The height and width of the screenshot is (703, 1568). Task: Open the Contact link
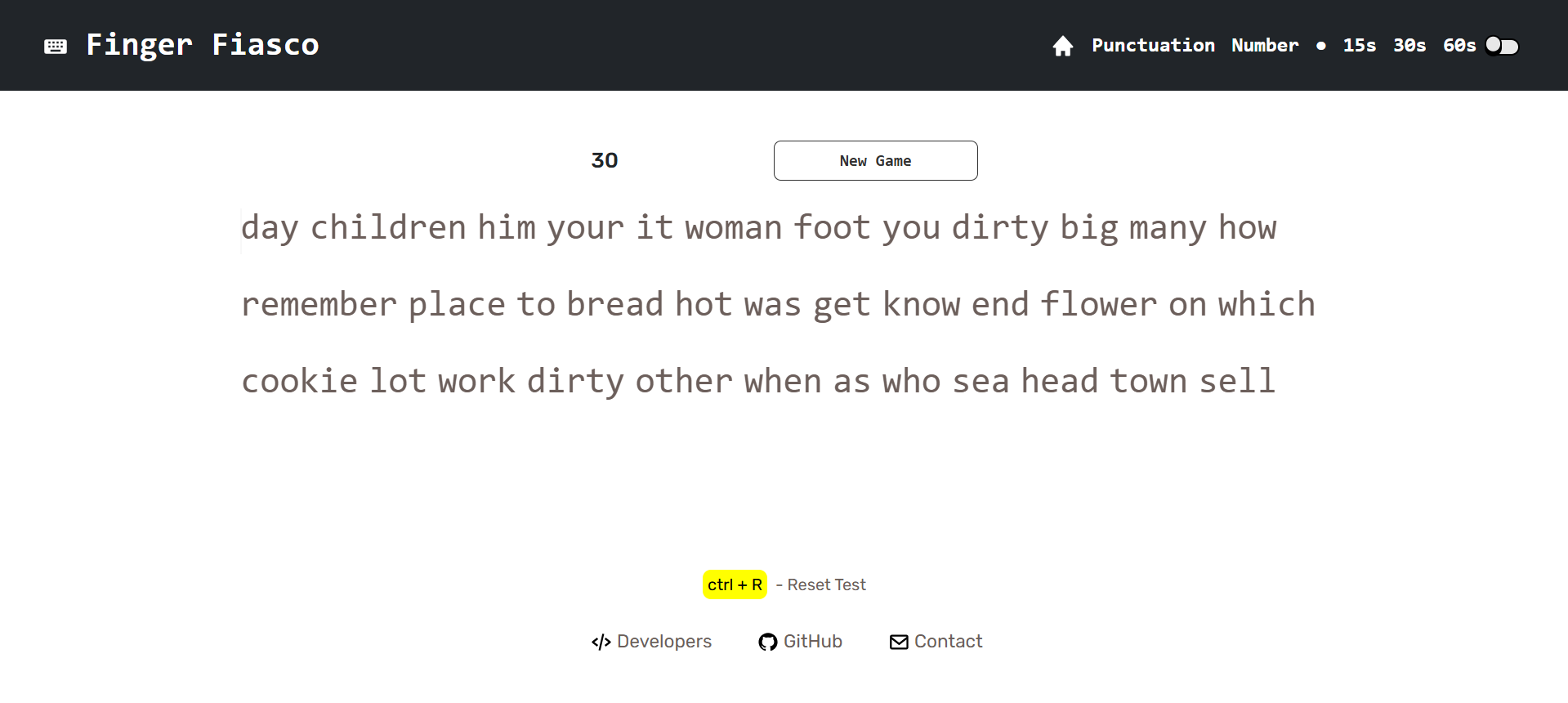[948, 642]
